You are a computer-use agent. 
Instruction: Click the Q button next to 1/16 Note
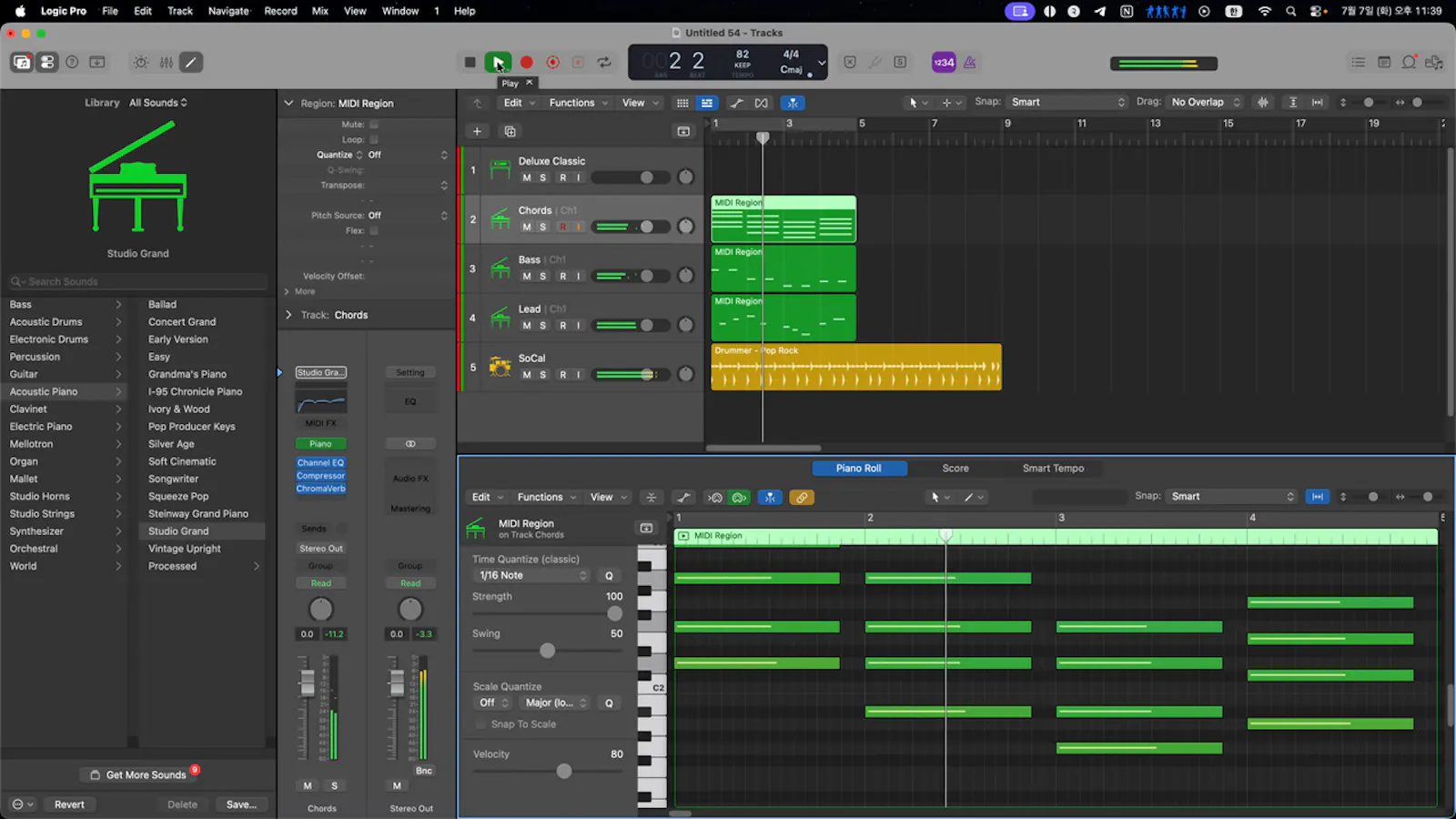[x=609, y=575]
